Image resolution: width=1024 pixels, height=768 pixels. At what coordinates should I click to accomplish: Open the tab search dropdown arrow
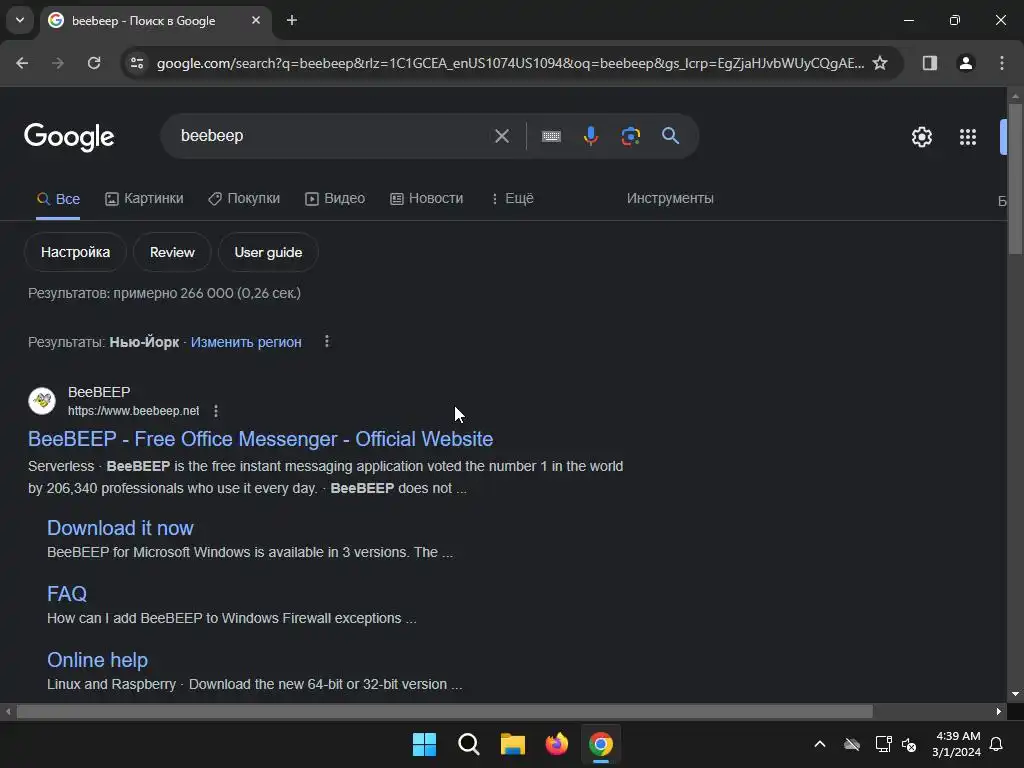(x=20, y=20)
